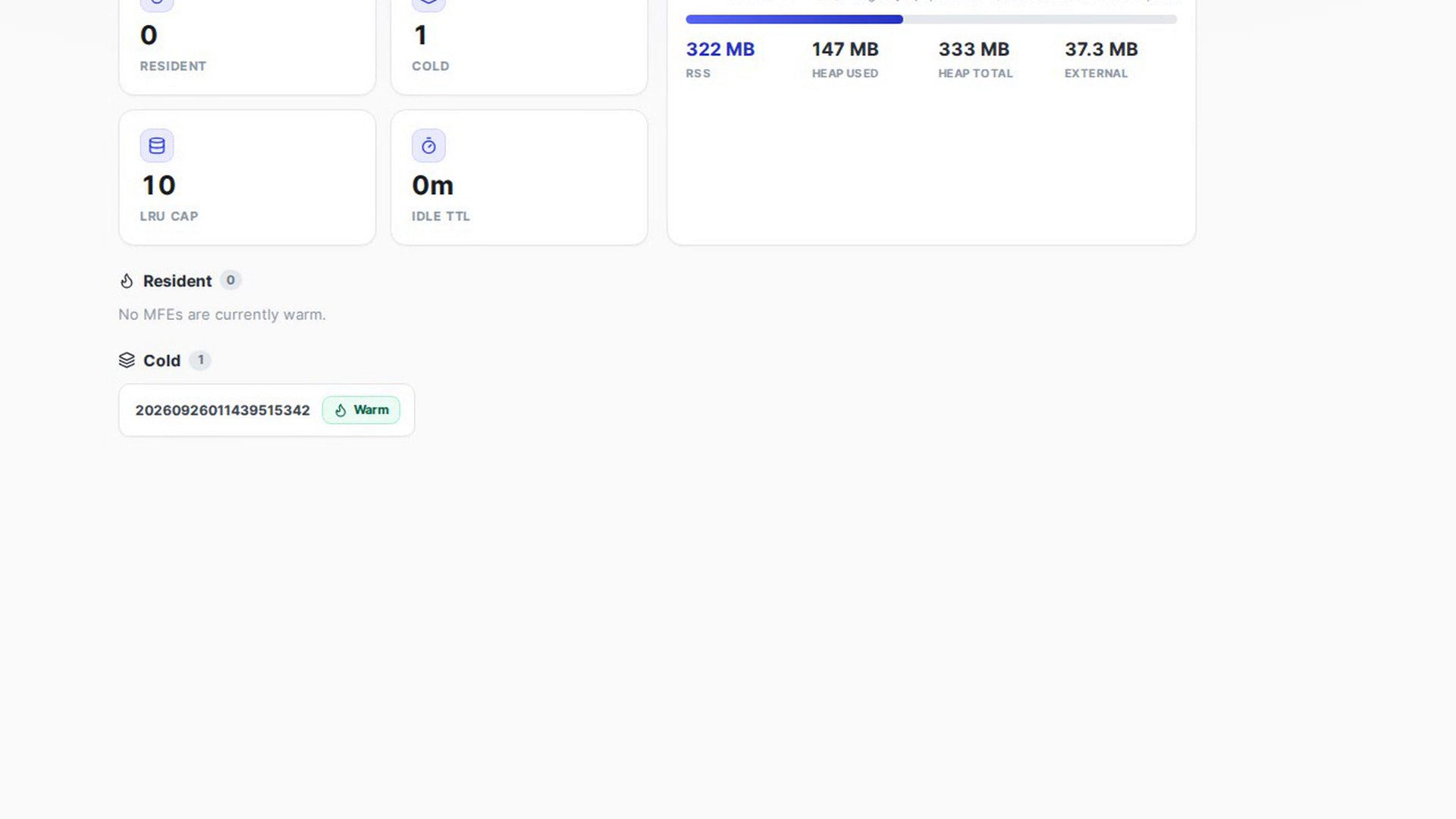1456x819 pixels.
Task: Select the MFE id 20260926011439515342
Action: pyautogui.click(x=222, y=410)
